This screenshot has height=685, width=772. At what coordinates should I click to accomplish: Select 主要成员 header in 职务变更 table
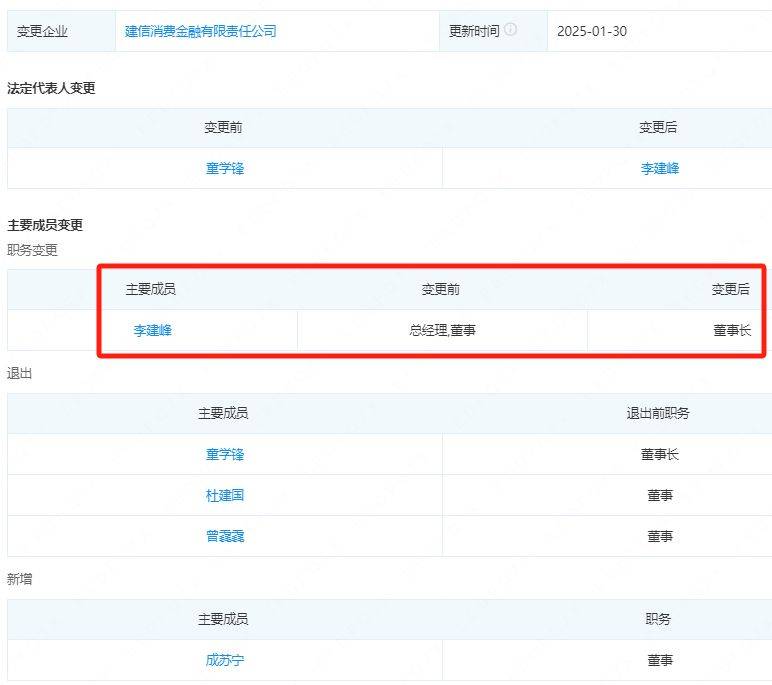point(151,289)
